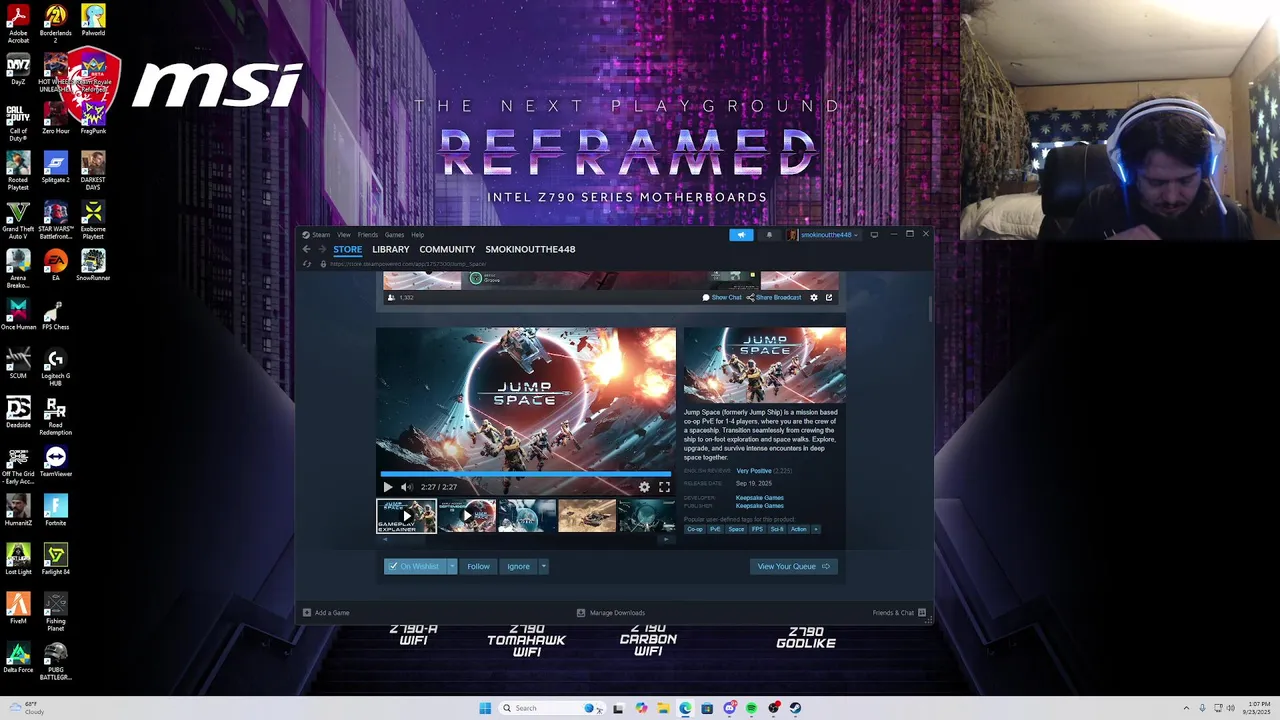The width and height of the screenshot is (1280, 720).
Task: Open Keepsake Games publisher link
Action: pyautogui.click(x=760, y=506)
